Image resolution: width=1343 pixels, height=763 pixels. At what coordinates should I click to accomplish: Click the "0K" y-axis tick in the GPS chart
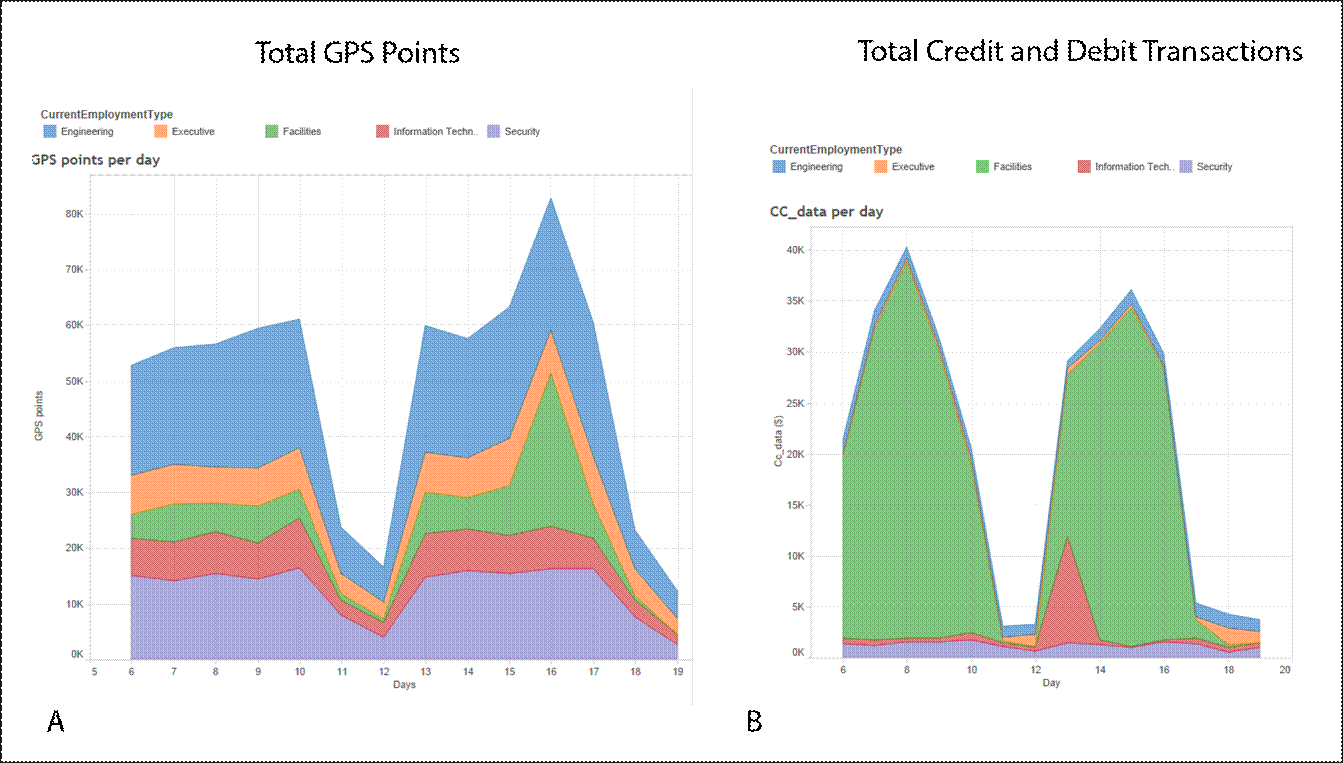coord(77,654)
